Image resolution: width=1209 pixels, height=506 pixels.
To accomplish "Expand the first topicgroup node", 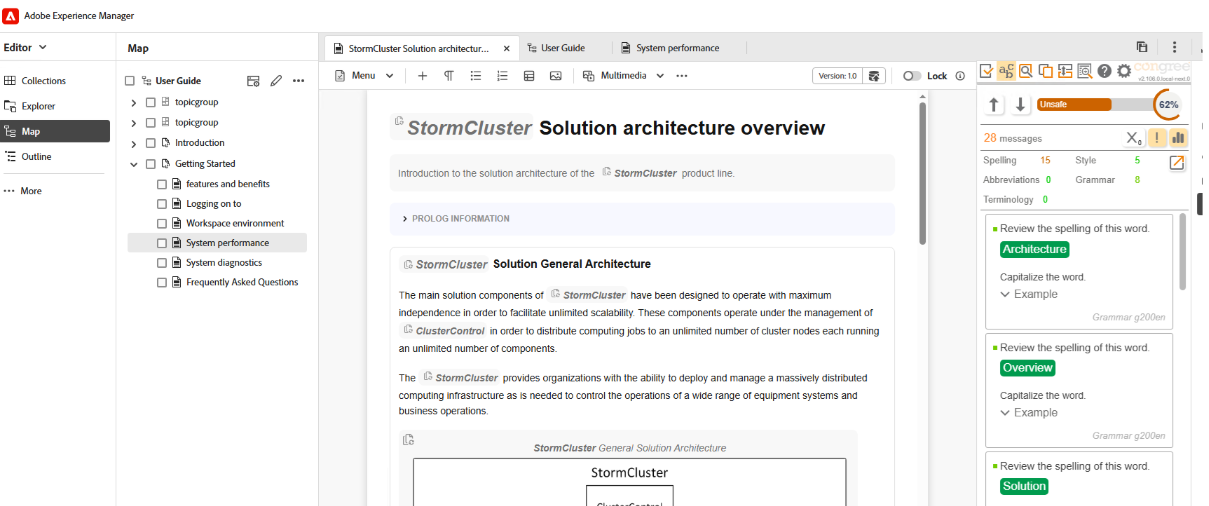I will [134, 102].
